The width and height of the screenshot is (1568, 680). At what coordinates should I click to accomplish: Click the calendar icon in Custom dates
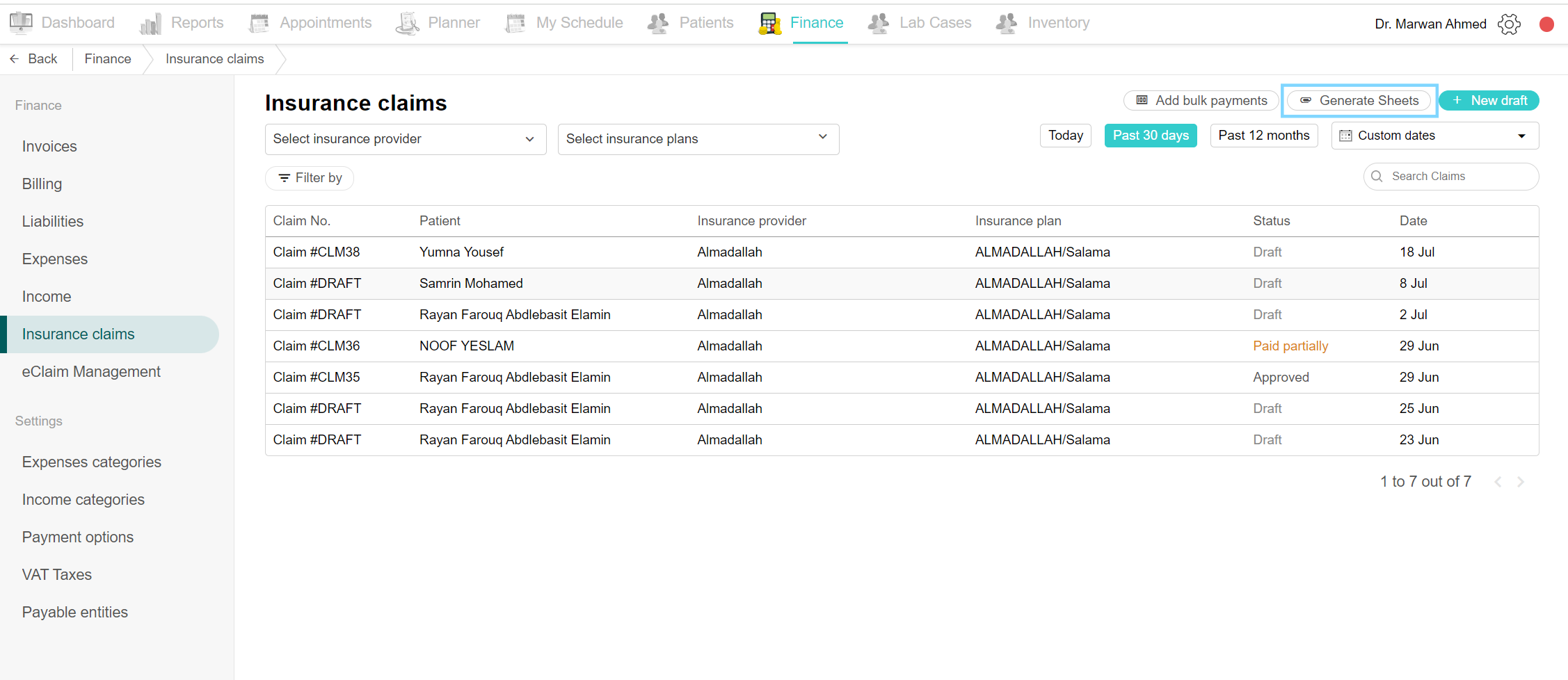[x=1345, y=136]
